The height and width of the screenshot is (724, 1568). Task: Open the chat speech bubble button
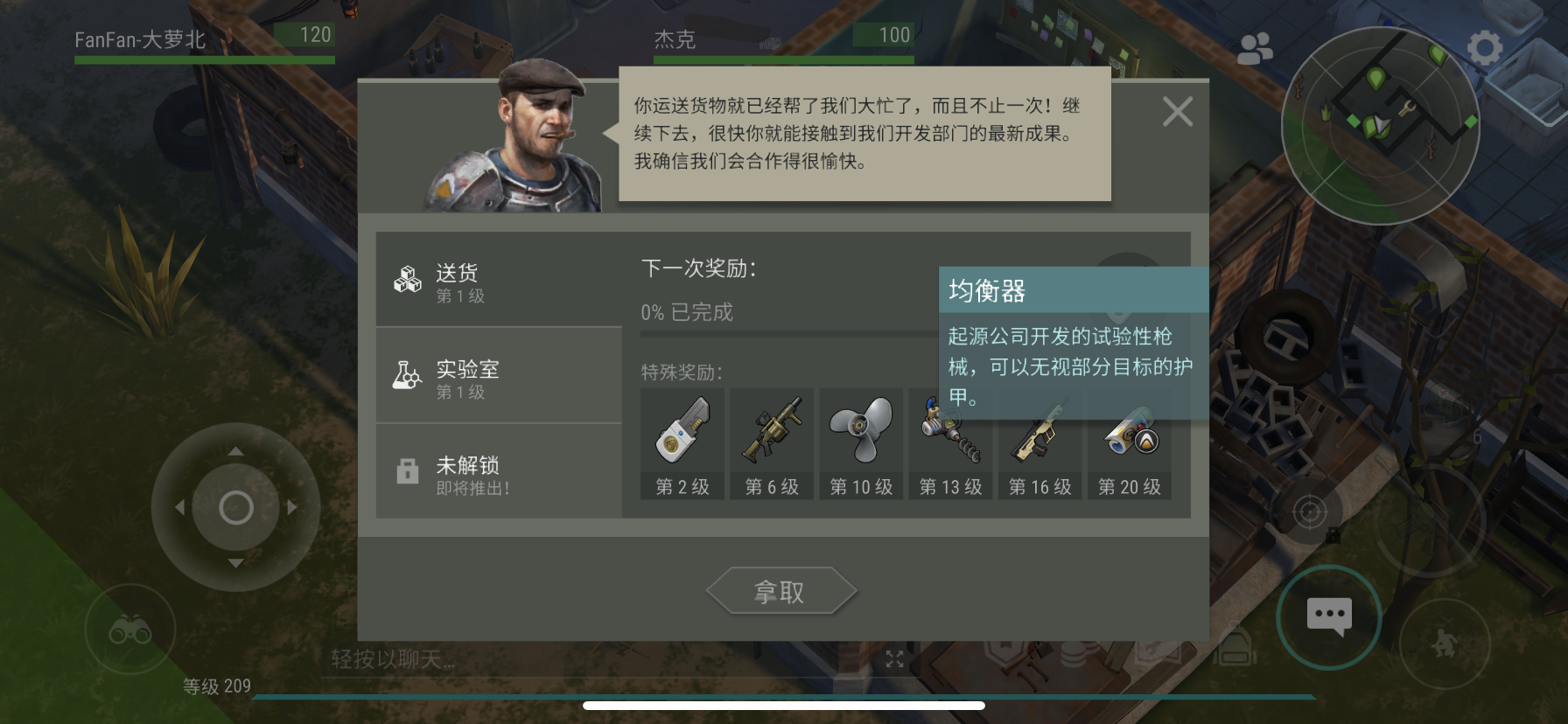coord(1329,617)
